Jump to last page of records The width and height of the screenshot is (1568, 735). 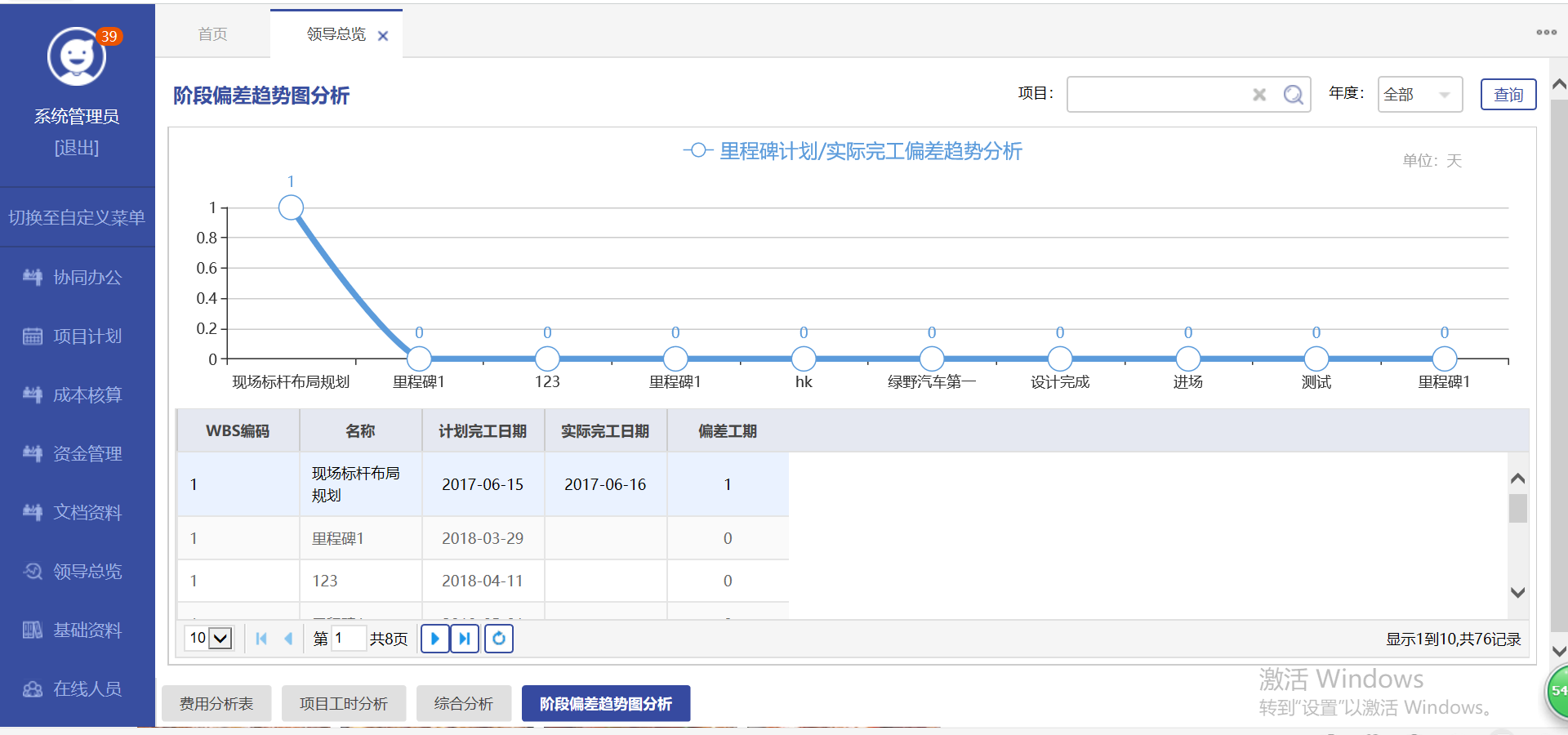click(x=465, y=639)
